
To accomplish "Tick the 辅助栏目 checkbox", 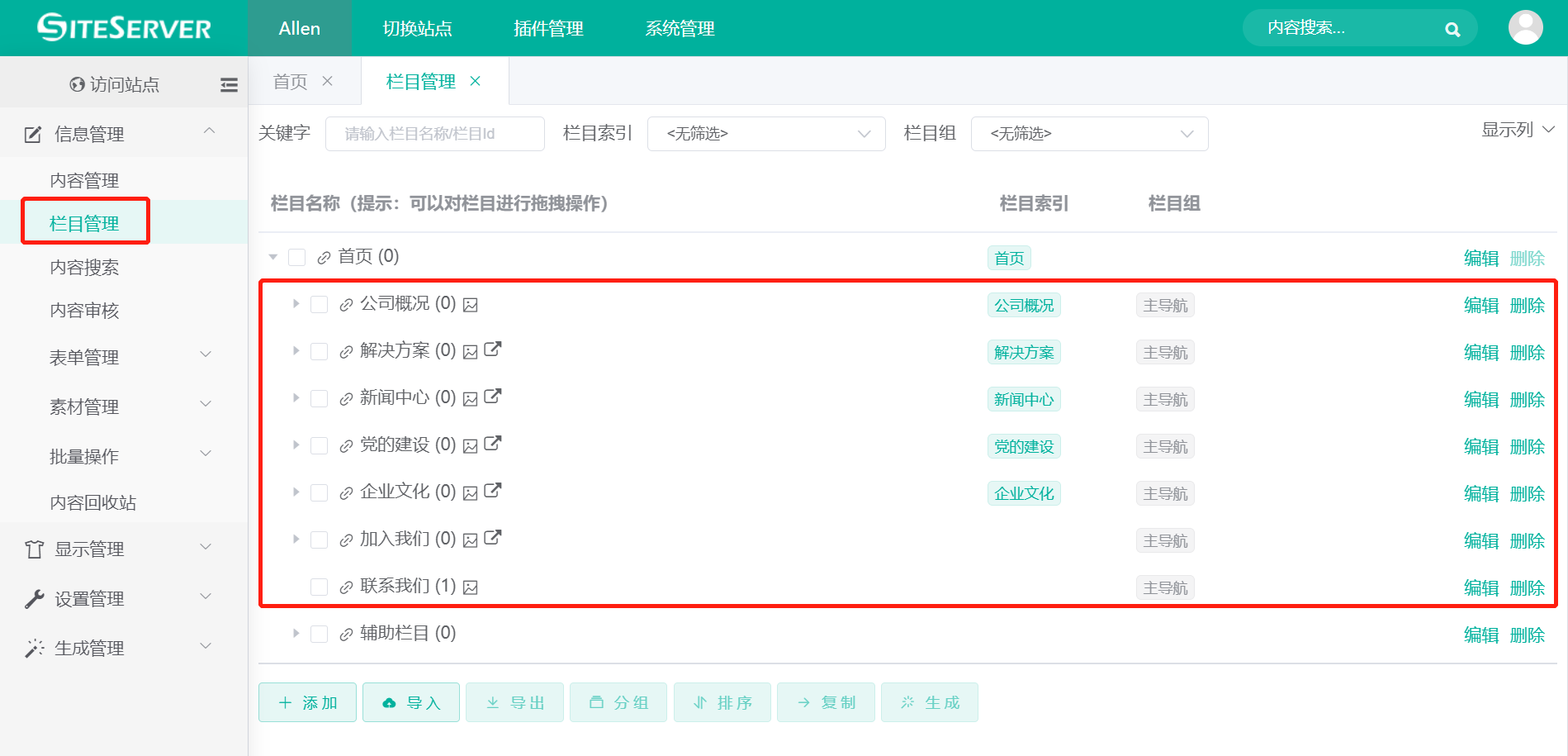I will [x=320, y=633].
